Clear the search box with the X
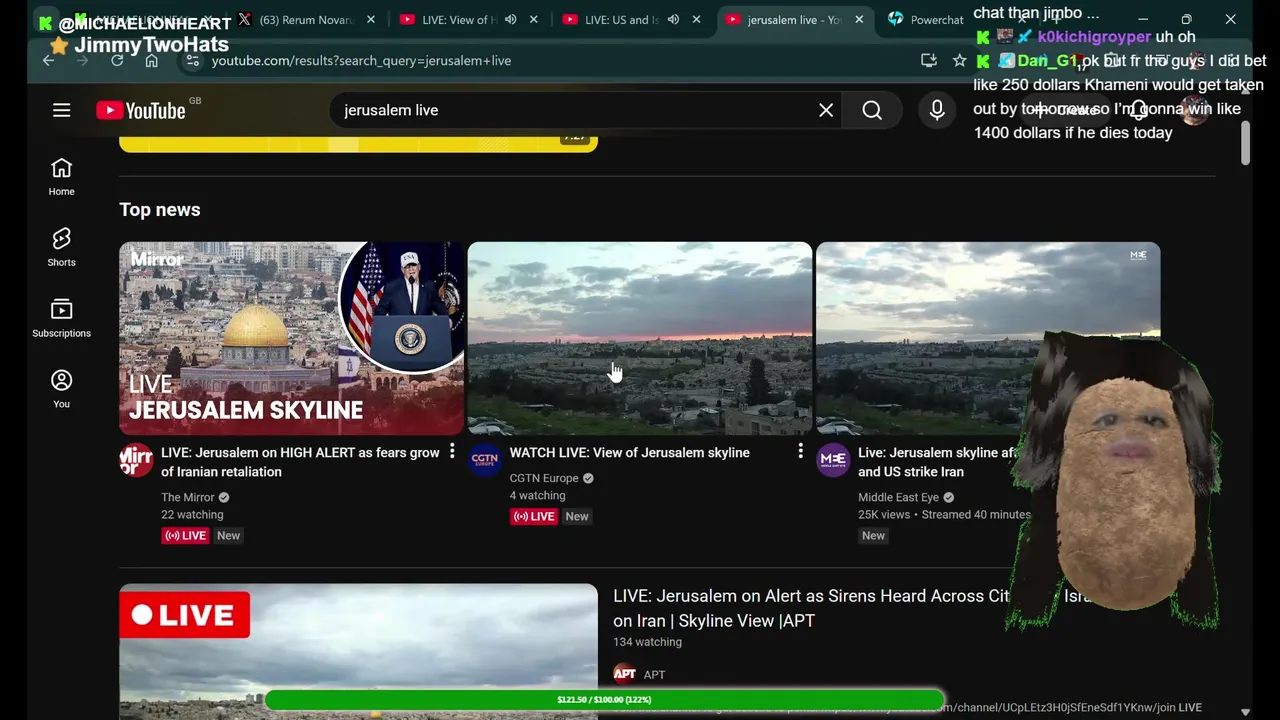The height and width of the screenshot is (720, 1280). coord(826,110)
